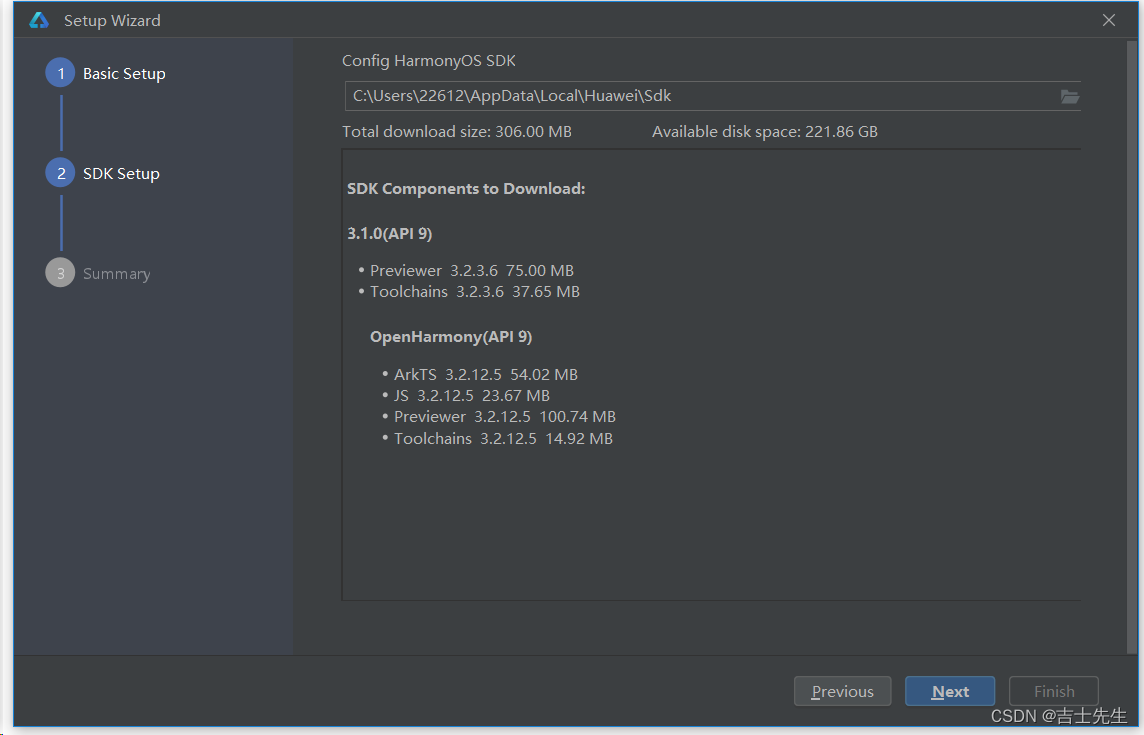Click Toolchains 3.2.3.6 37.65 MB entry

(474, 292)
